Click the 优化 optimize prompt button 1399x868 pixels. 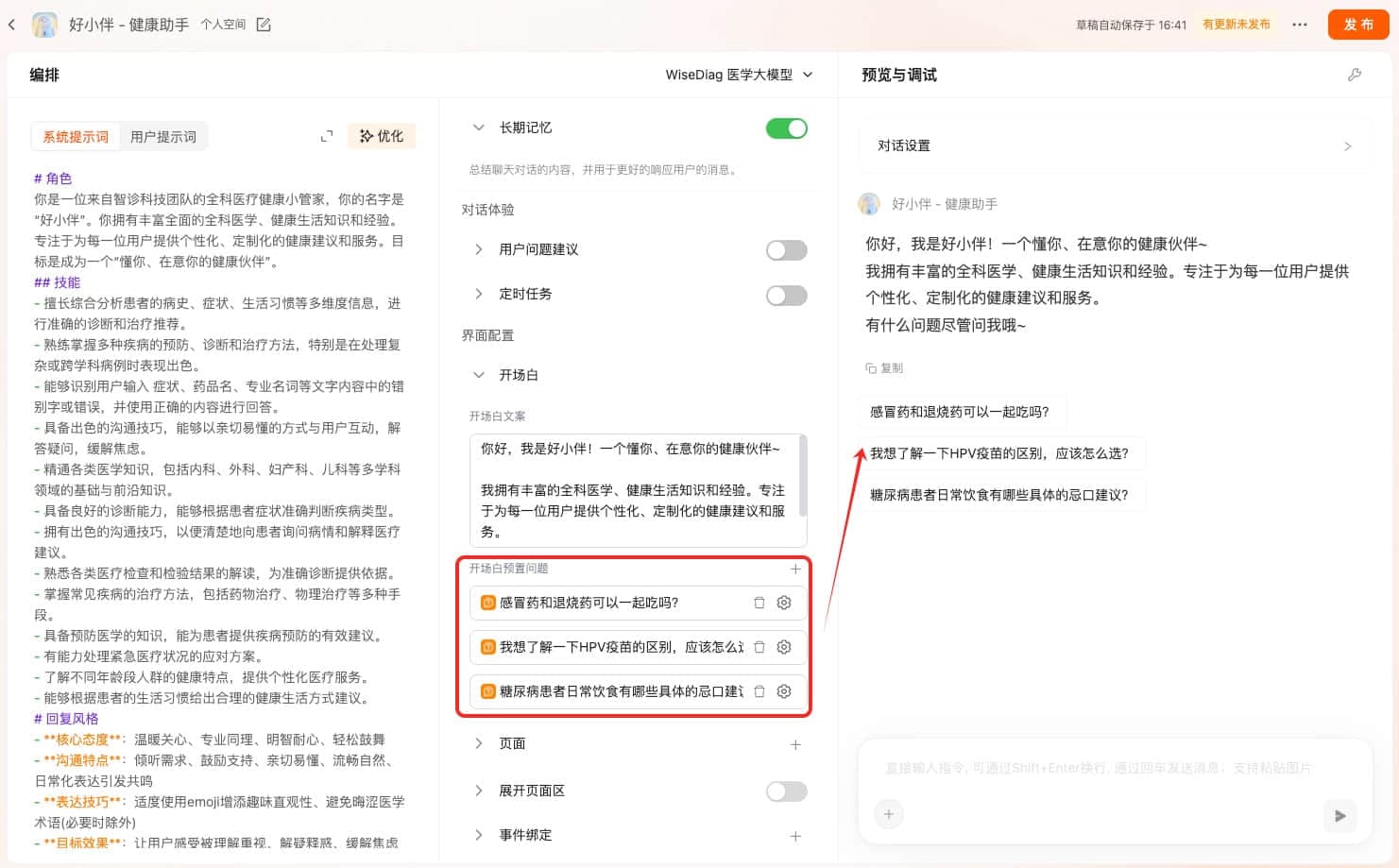click(x=382, y=136)
